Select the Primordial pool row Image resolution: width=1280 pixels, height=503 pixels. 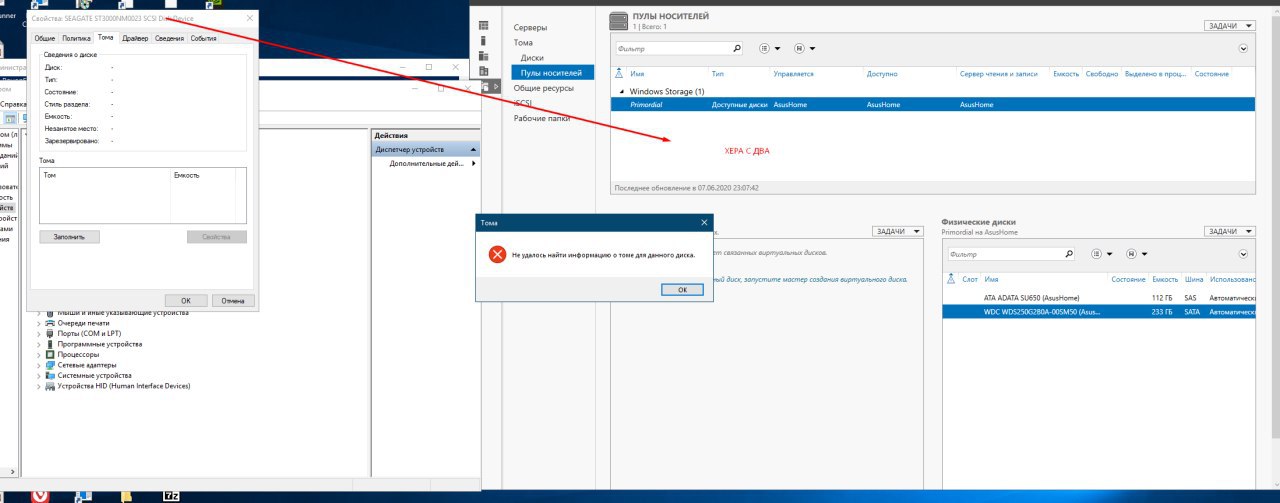(x=932, y=104)
